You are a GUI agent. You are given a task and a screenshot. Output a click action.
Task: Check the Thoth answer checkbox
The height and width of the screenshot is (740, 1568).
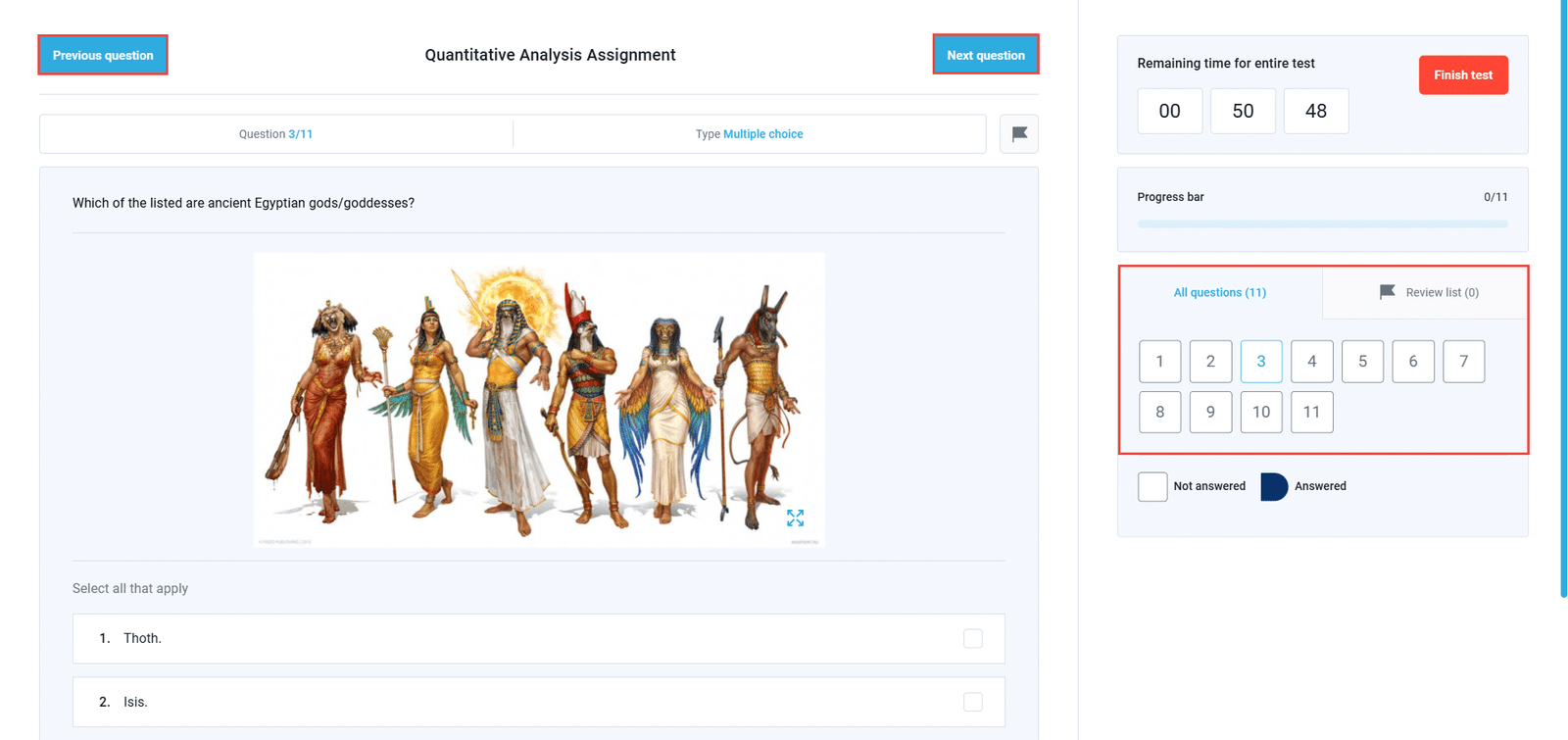[x=972, y=639]
